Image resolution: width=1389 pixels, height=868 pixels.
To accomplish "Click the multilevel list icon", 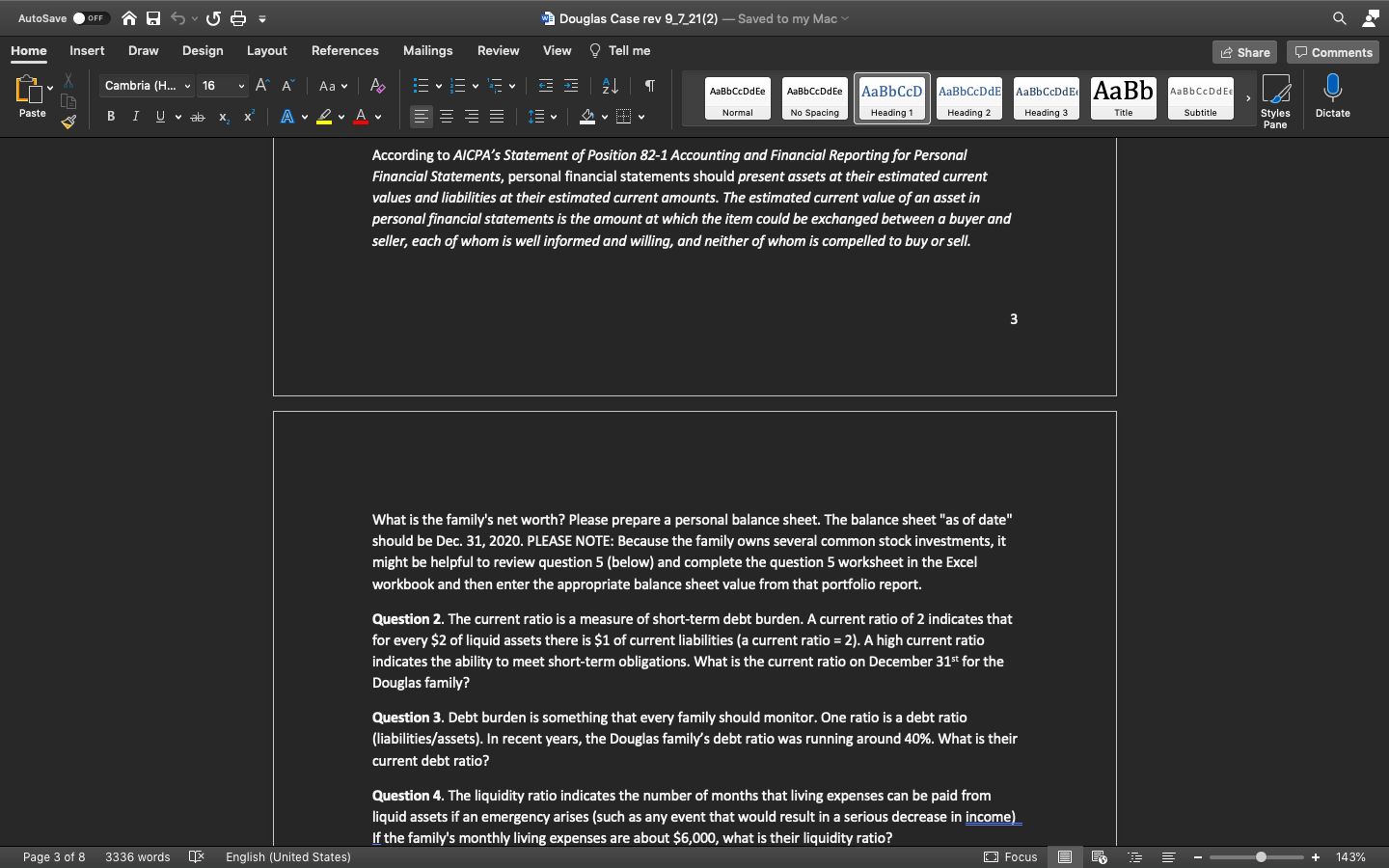I will (495, 86).
